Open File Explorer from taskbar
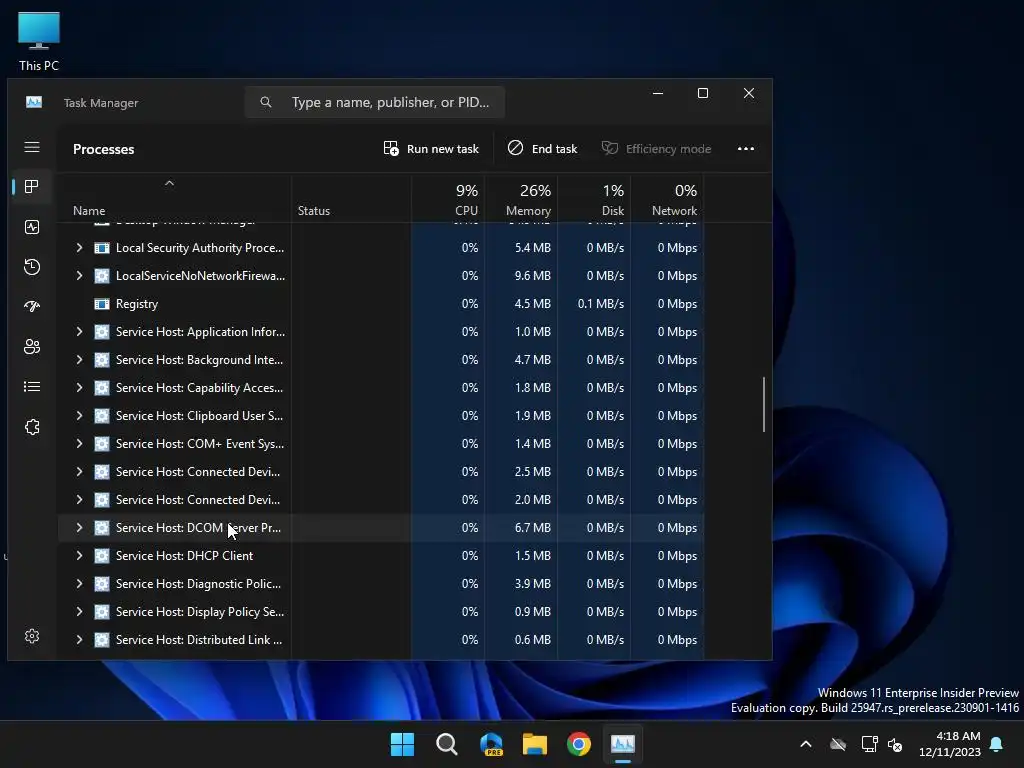The width and height of the screenshot is (1024, 768). pos(535,744)
